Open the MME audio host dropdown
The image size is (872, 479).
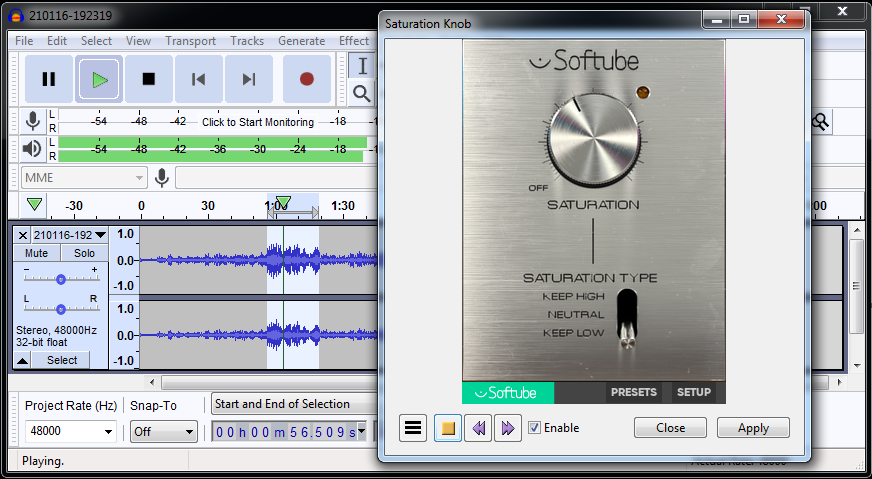pos(84,177)
